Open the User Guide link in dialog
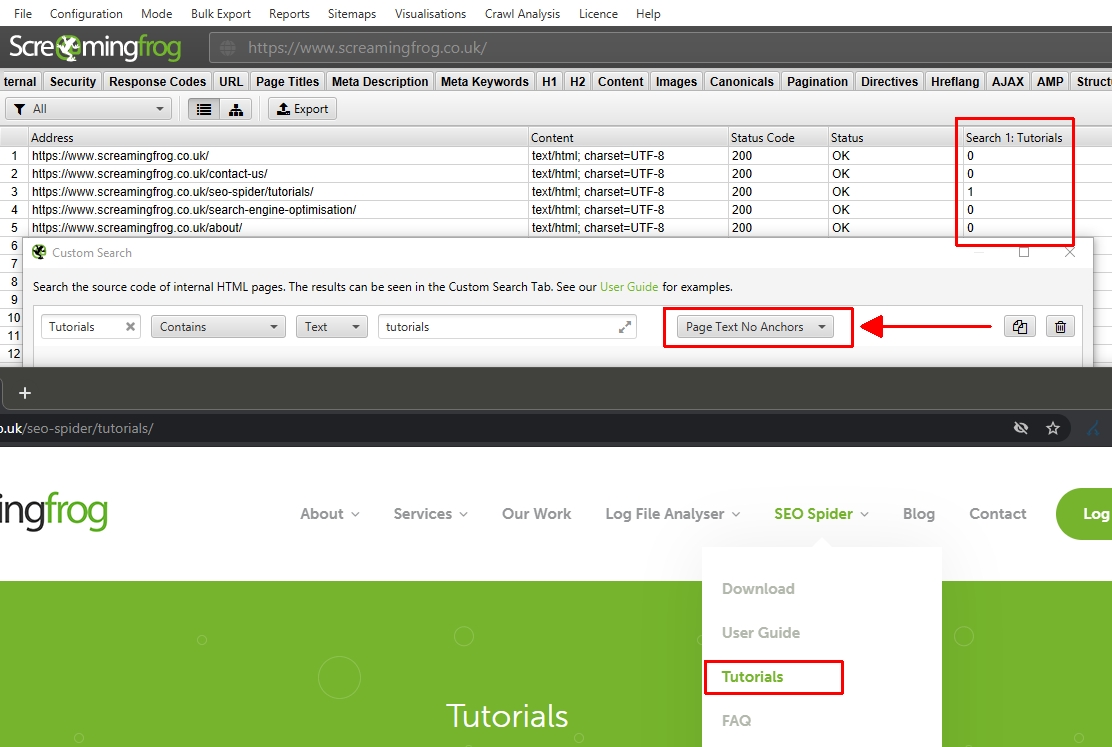The width and height of the screenshot is (1112, 747). tap(629, 287)
